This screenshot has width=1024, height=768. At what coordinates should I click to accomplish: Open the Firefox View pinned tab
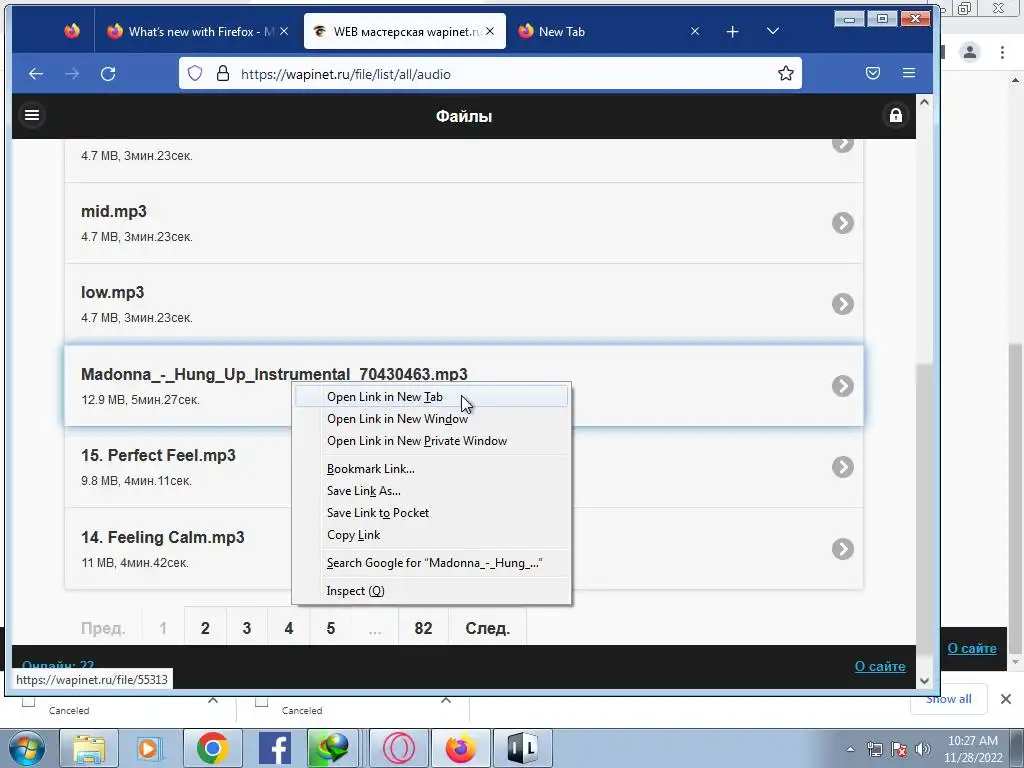[72, 31]
